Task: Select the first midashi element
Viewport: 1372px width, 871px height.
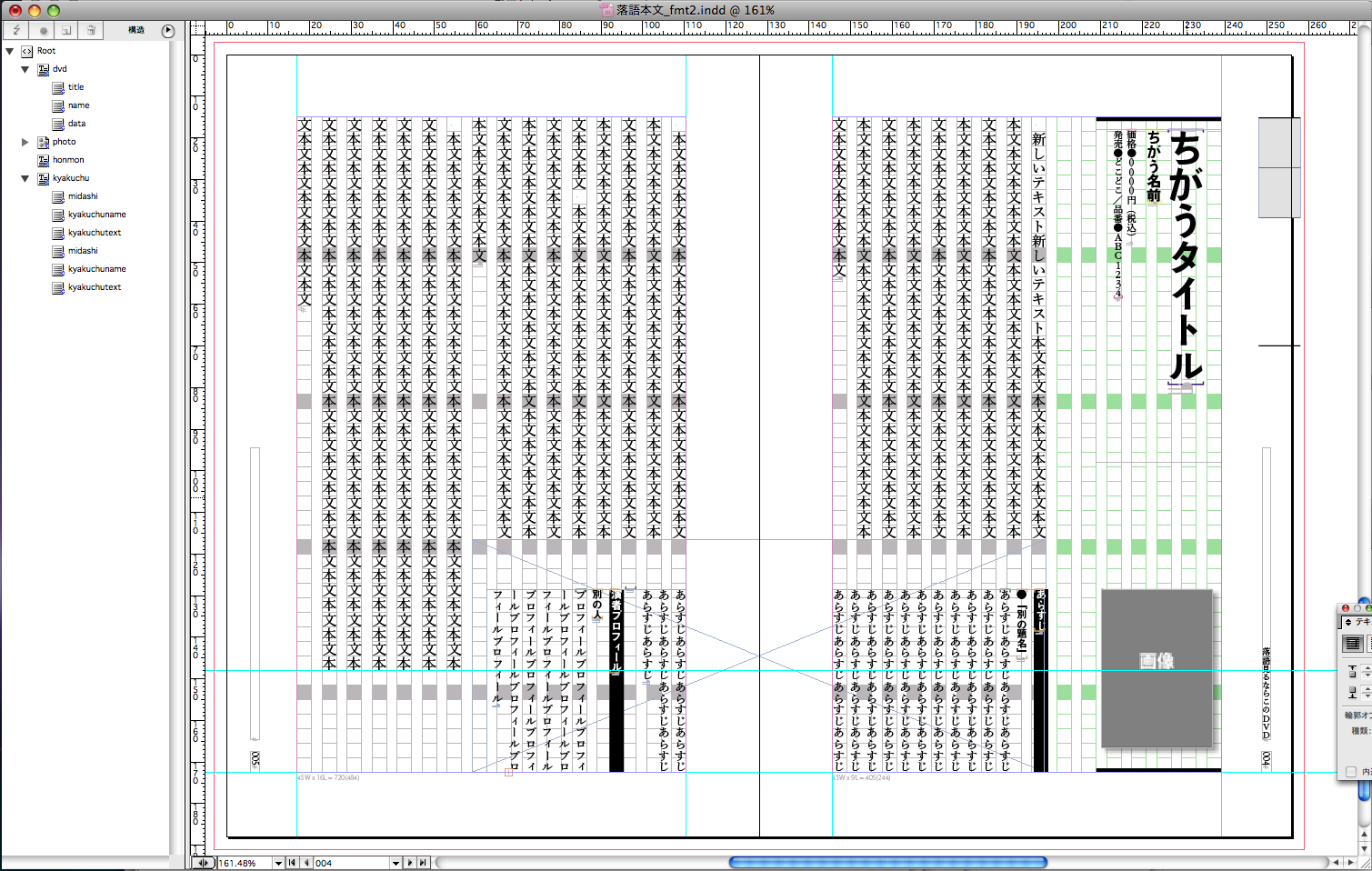Action: point(83,196)
